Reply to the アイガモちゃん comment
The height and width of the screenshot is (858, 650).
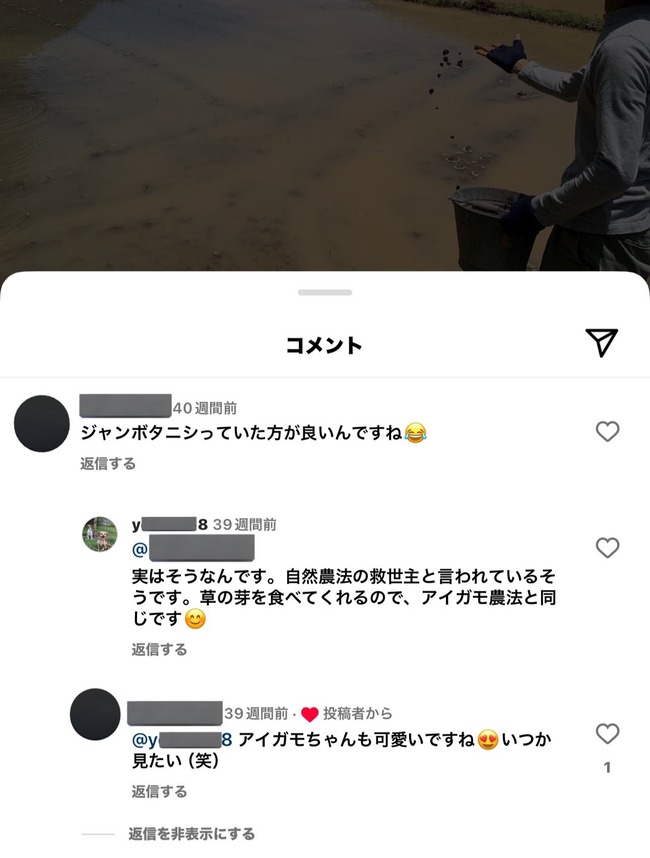click(x=159, y=791)
